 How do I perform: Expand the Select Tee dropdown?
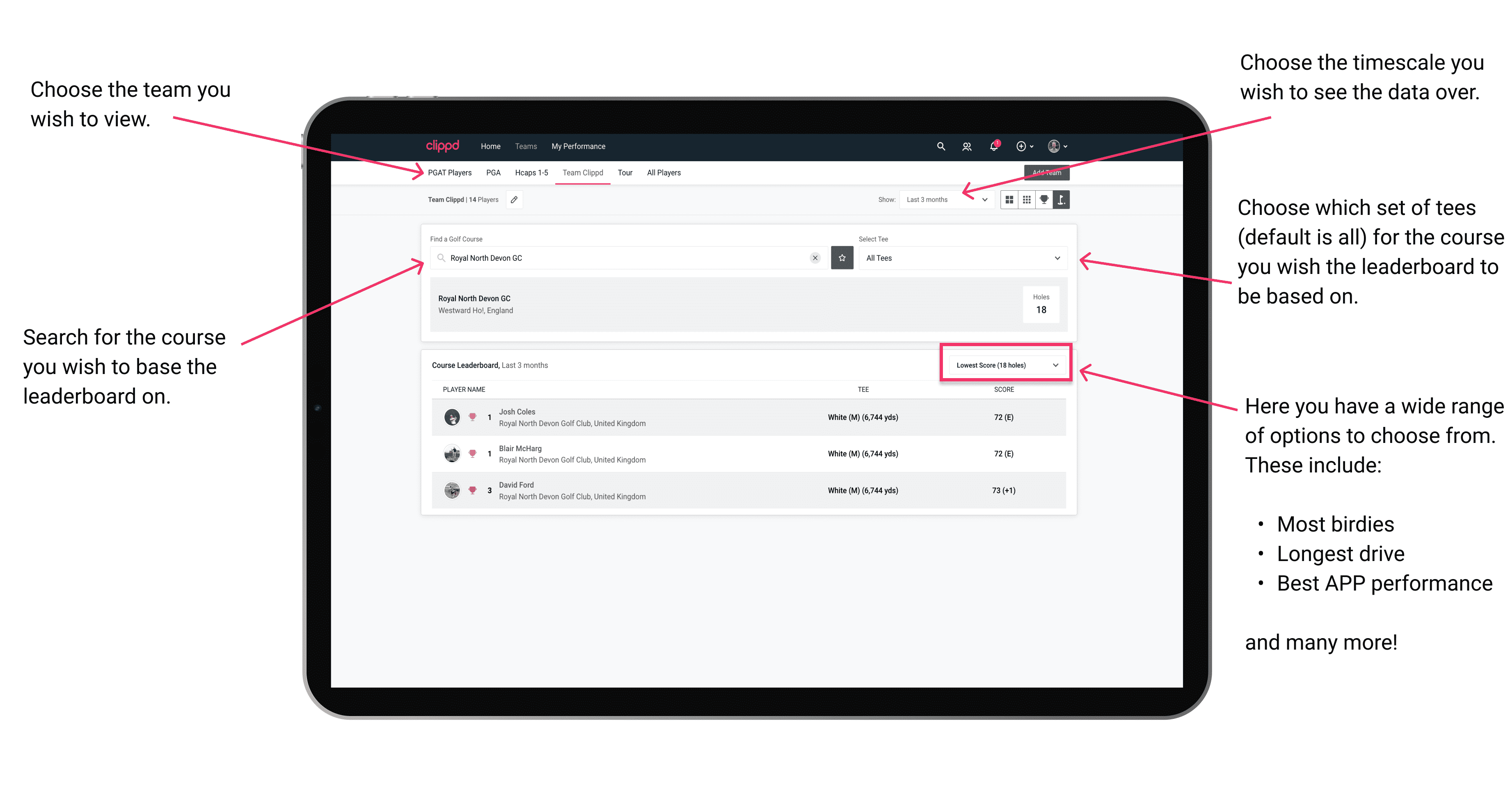point(1057,258)
